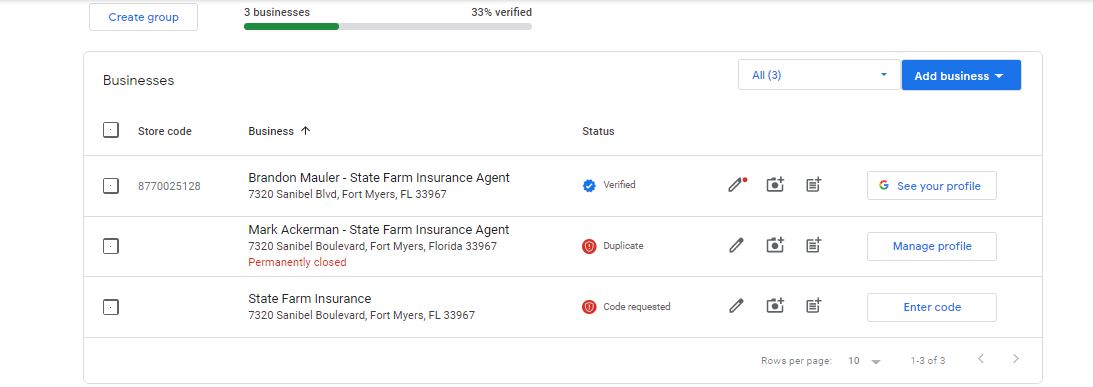Viewport: 1093px width, 387px height.
Task: Check the Brandon Mauler row checkbox
Action: [x=111, y=185]
